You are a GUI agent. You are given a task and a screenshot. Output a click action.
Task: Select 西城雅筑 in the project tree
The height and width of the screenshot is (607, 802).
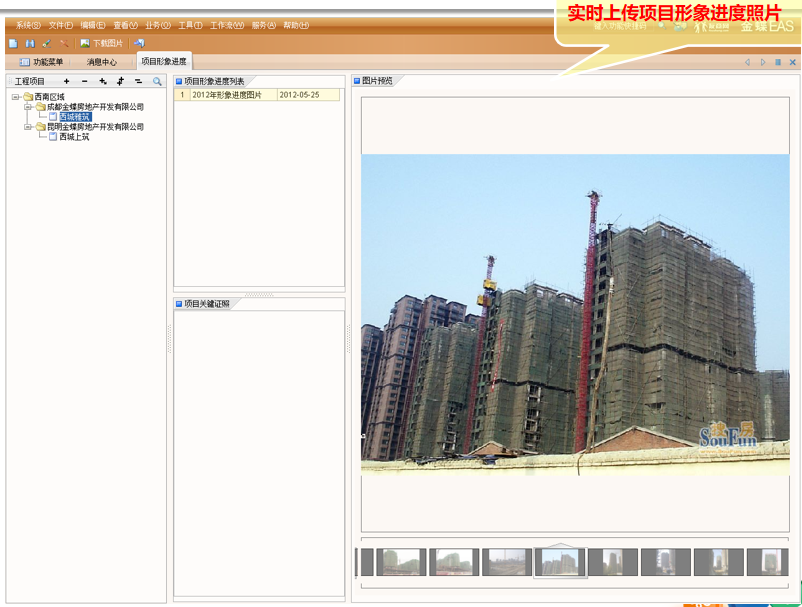pyautogui.click(x=75, y=117)
